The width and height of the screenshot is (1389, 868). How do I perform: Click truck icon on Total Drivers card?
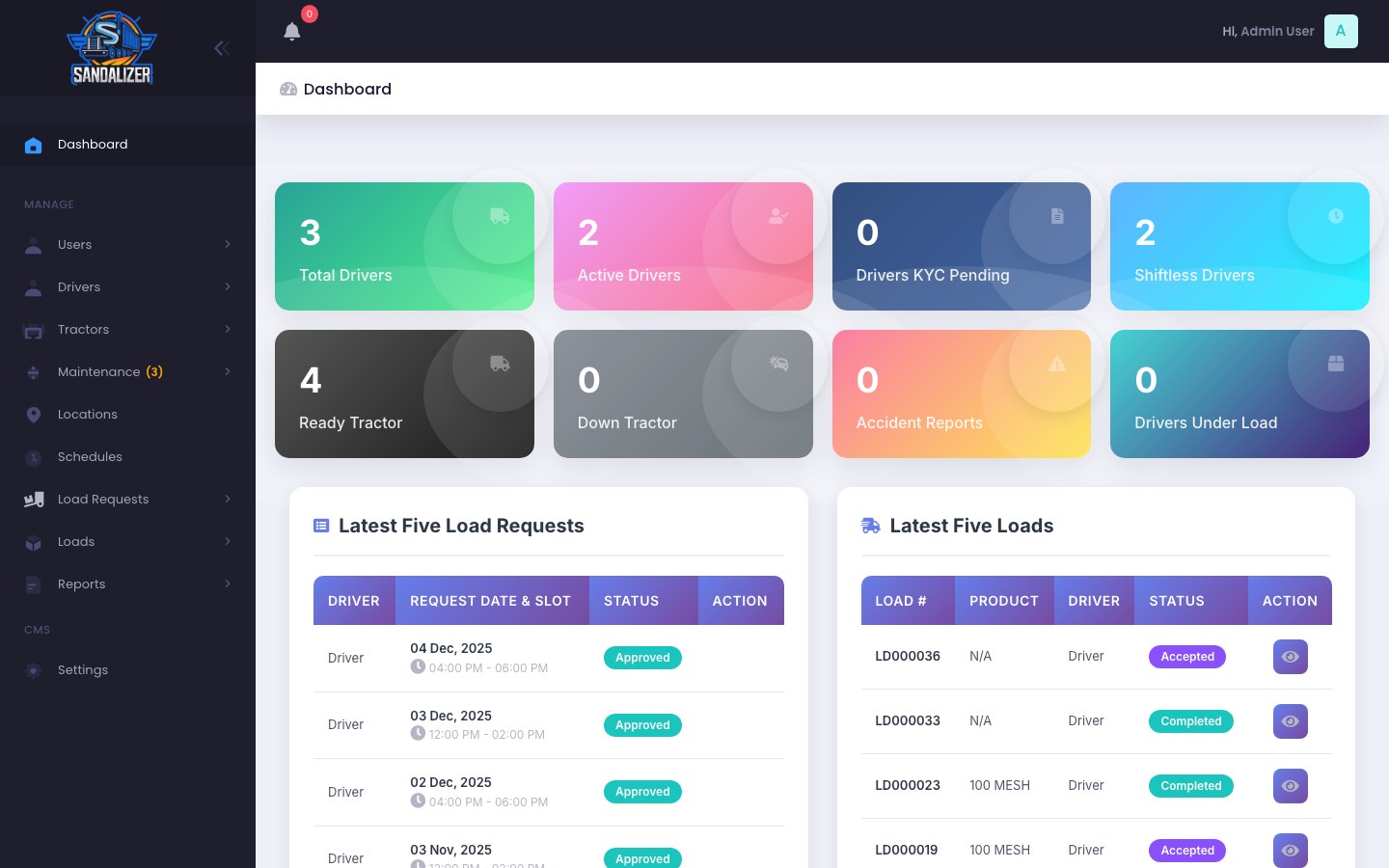click(500, 216)
